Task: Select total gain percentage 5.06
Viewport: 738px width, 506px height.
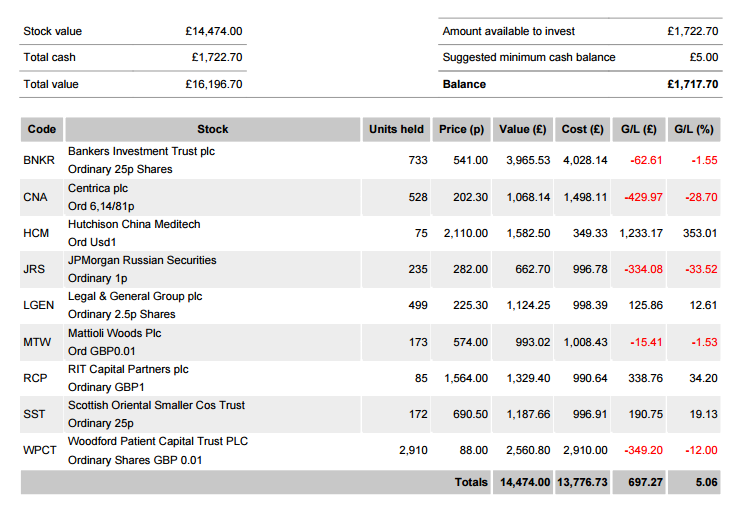Action: pyautogui.click(x=706, y=482)
